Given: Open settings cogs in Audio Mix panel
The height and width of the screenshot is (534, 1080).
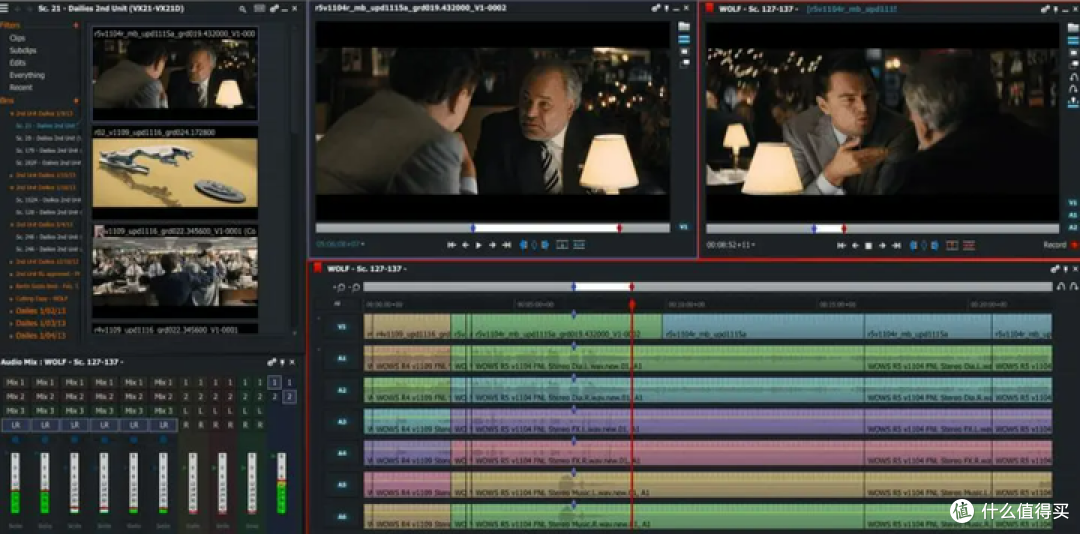Looking at the screenshot, I should coord(270,361).
